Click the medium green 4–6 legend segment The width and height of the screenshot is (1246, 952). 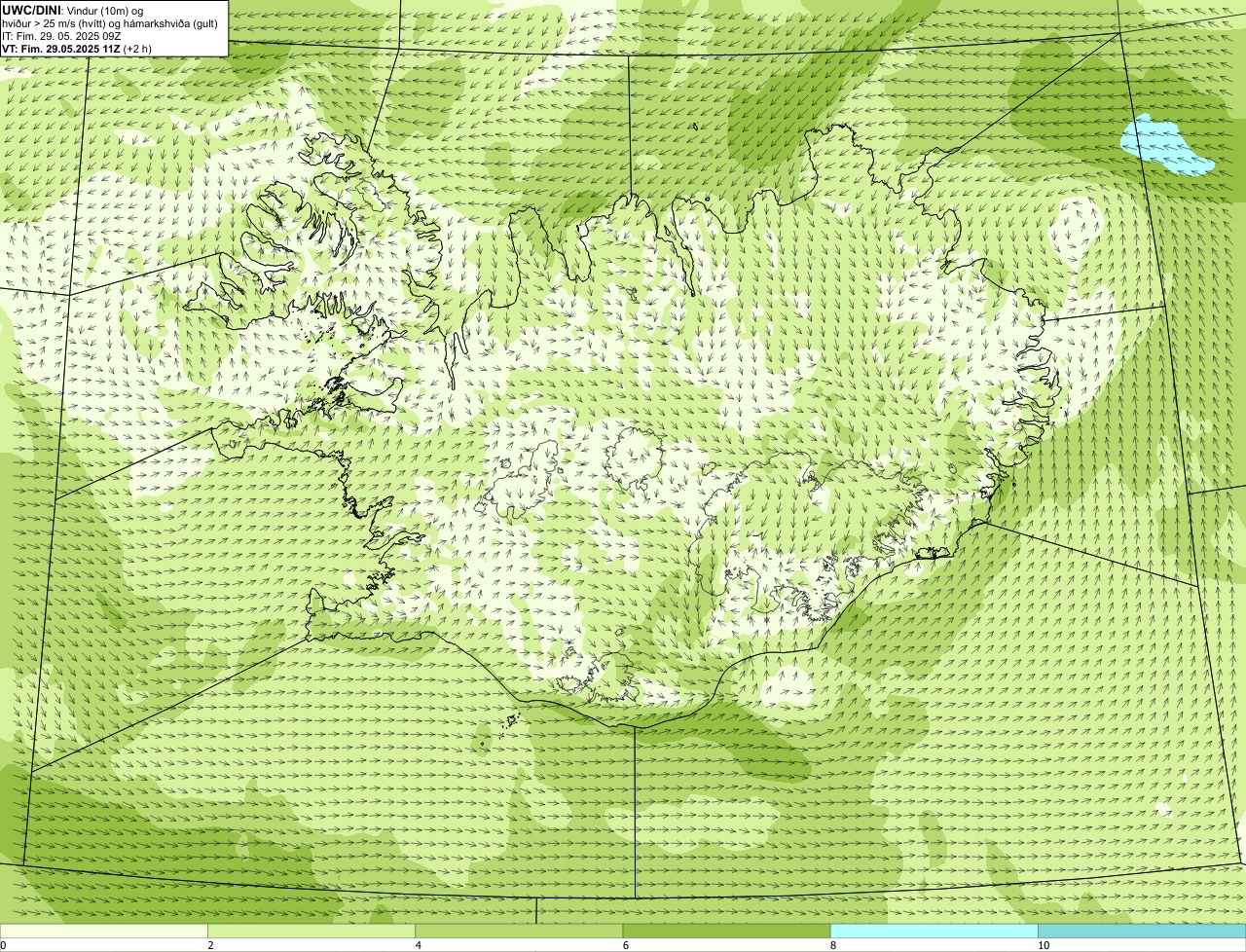(x=519, y=932)
